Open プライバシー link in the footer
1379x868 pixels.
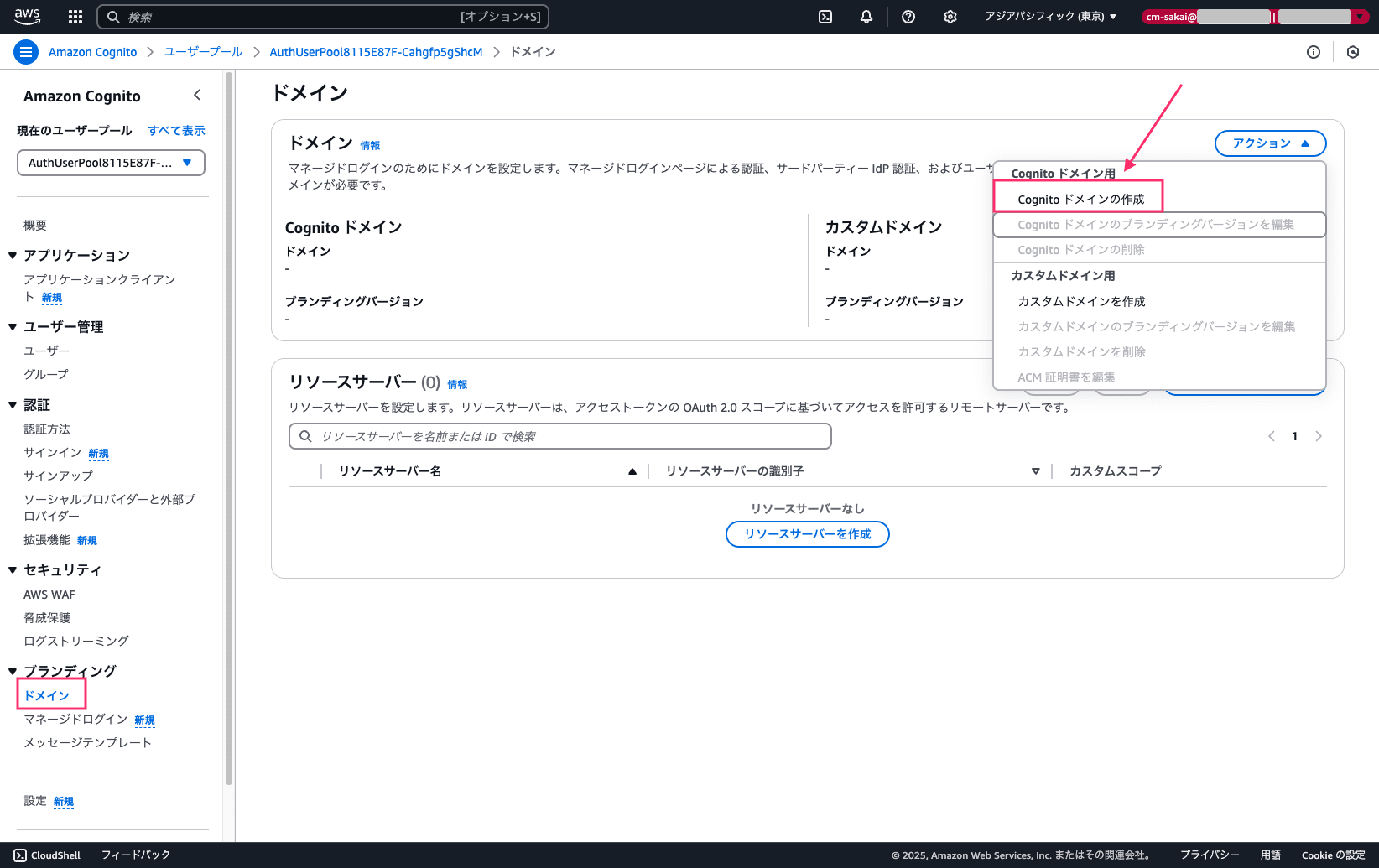(x=1210, y=855)
